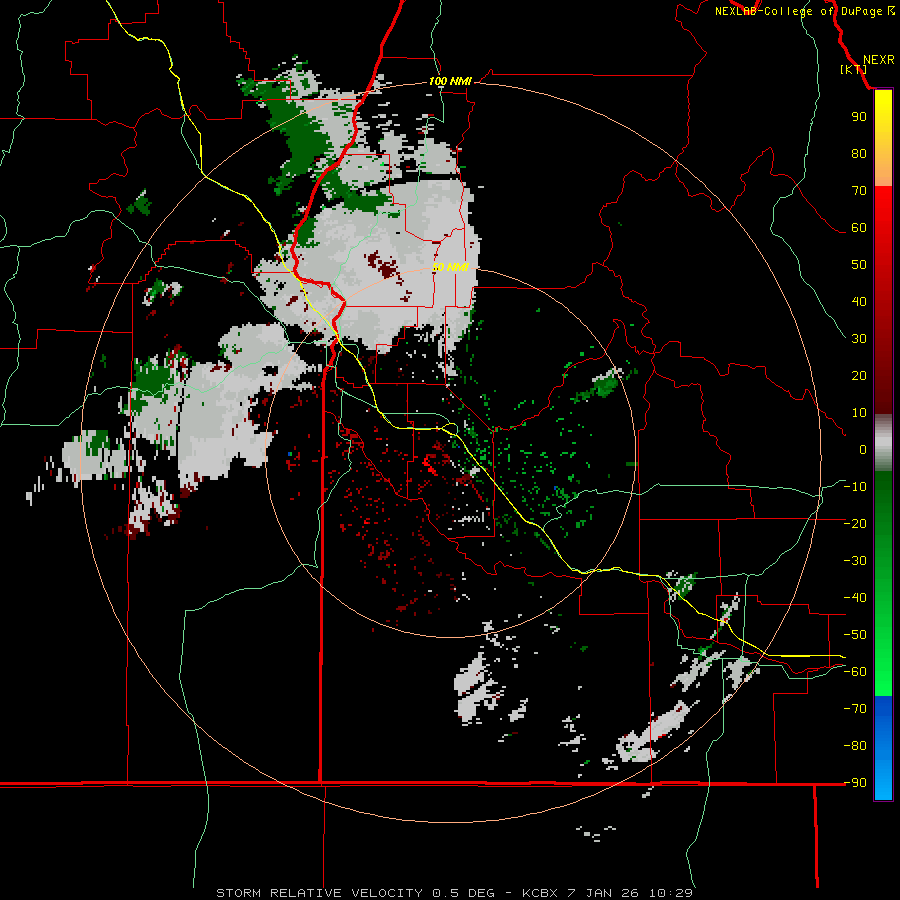Click the -20 value on the velocity scale
Screen dimensions: 900x900
tap(855, 524)
